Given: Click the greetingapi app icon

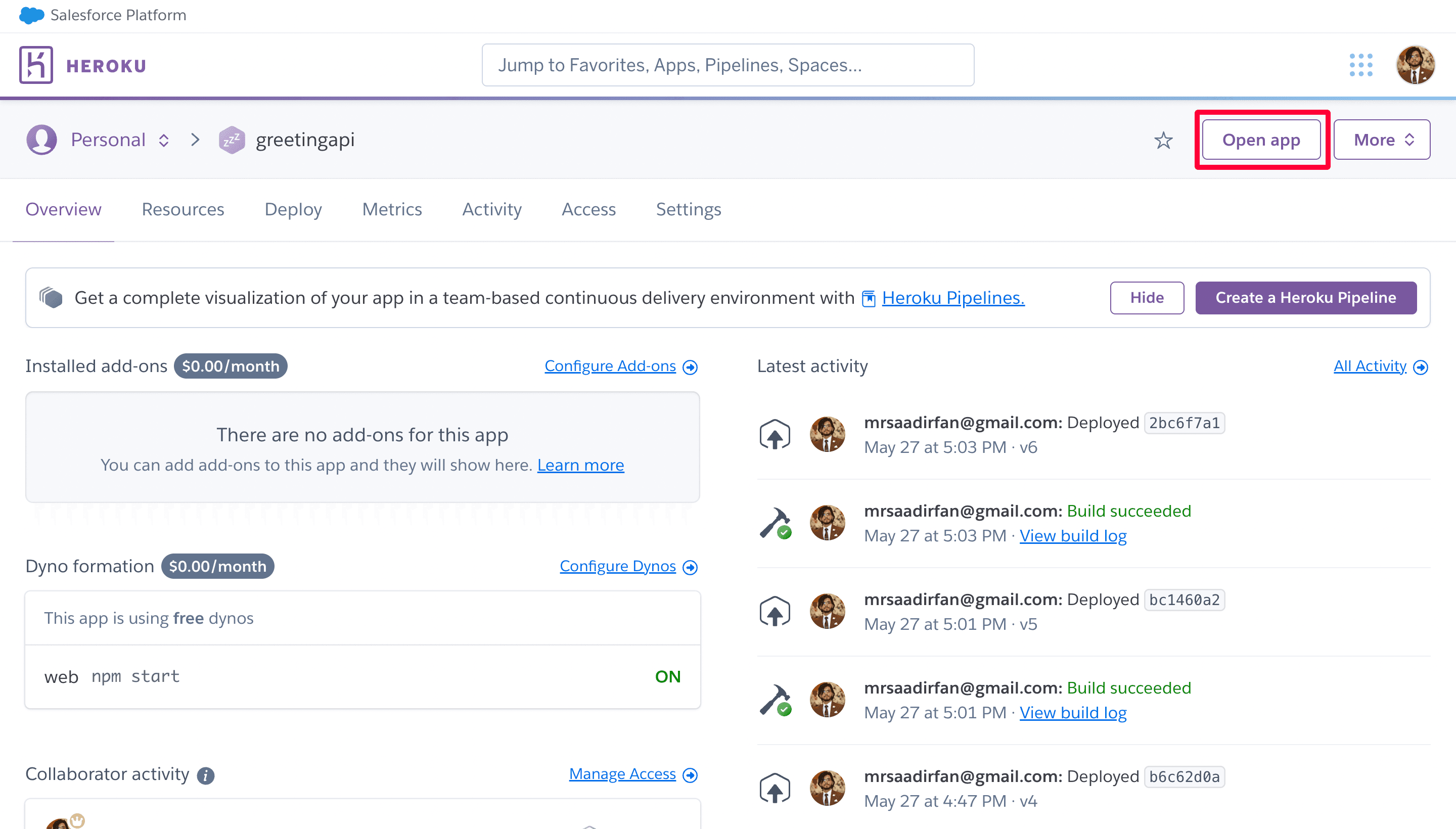Looking at the screenshot, I should pyautogui.click(x=231, y=139).
